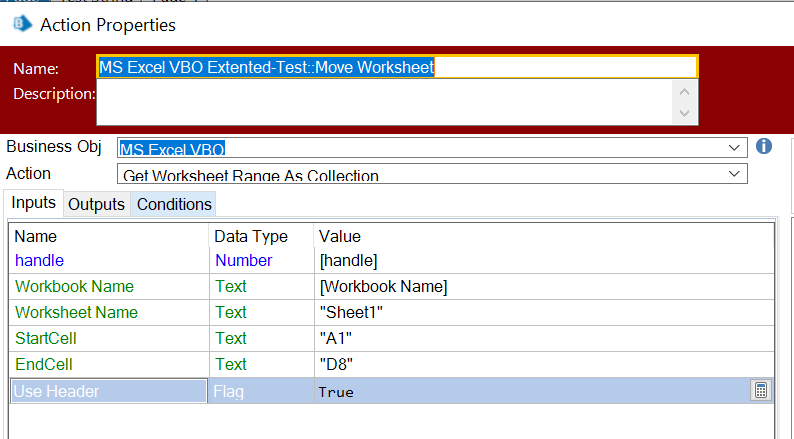Viewport: 794px width, 439px height.
Task: Click Text data type in EndCell row
Action: [262, 365]
